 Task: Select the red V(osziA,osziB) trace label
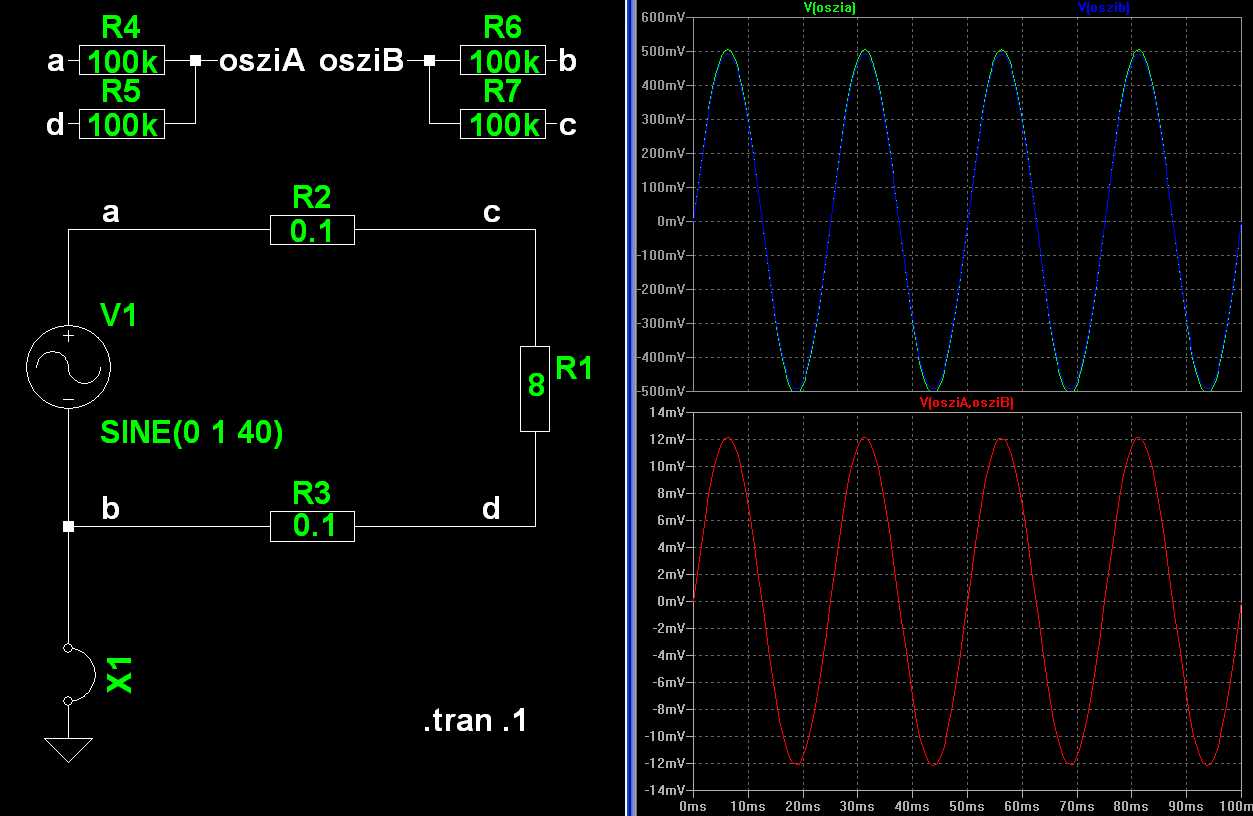pos(966,402)
